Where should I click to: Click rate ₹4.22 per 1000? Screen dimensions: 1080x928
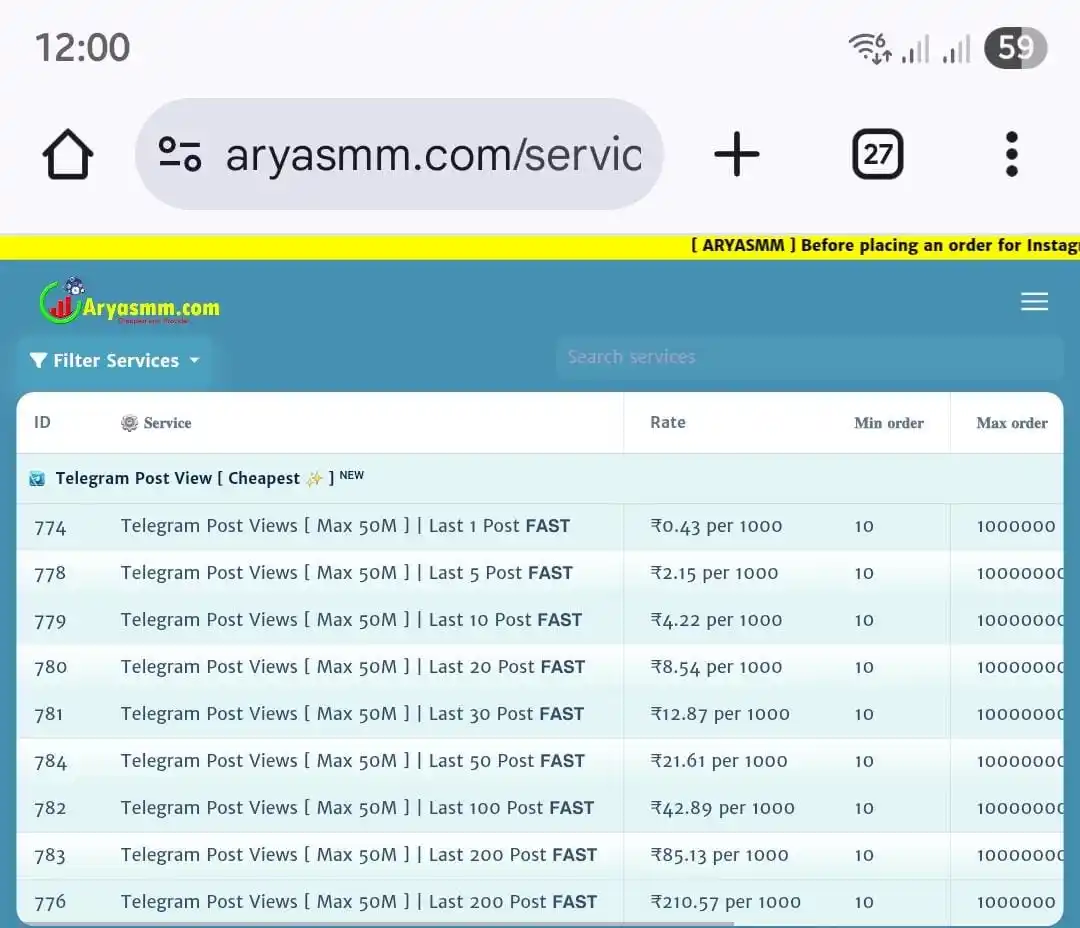click(716, 620)
